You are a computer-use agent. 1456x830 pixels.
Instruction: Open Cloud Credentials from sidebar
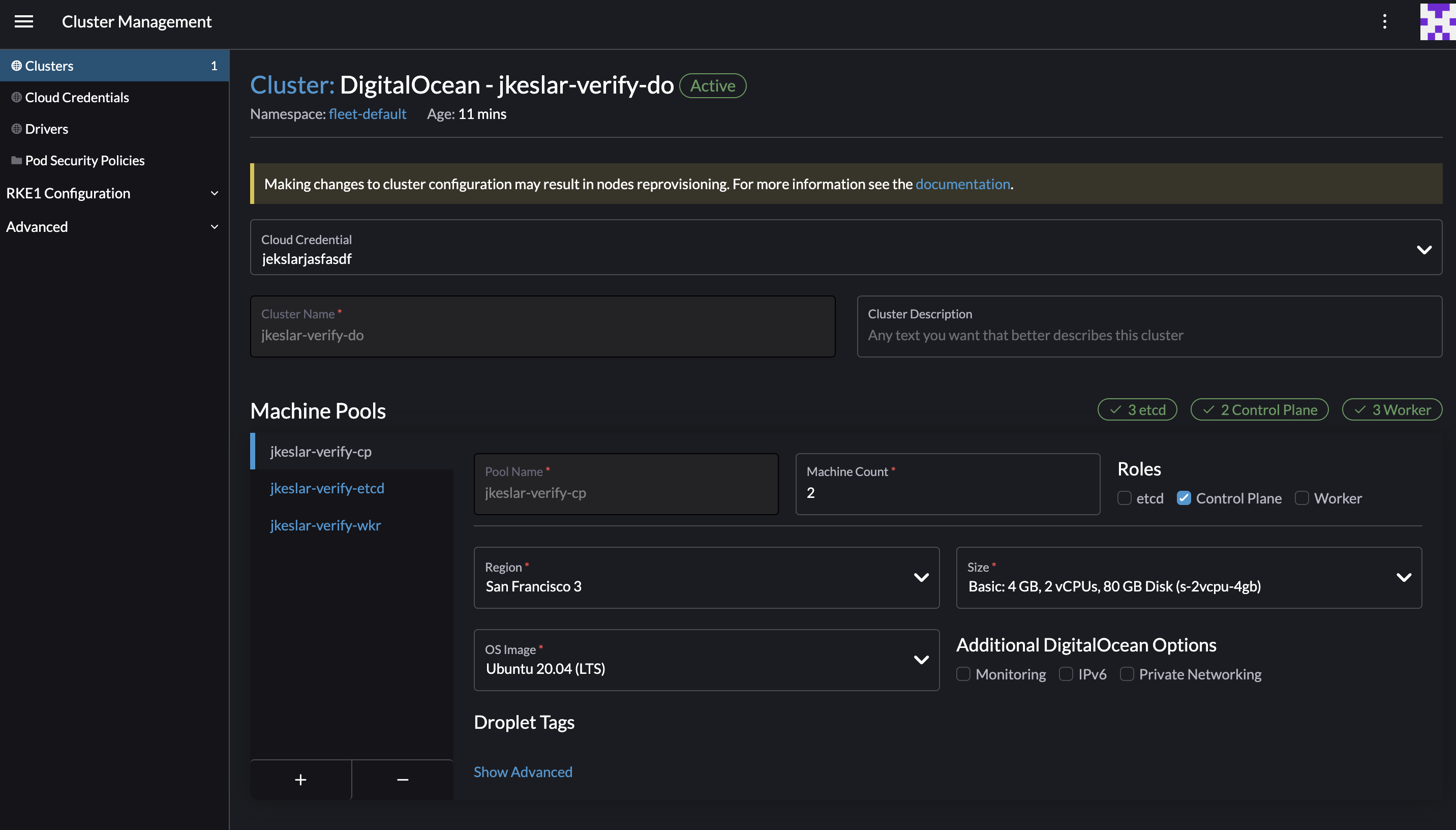point(77,97)
